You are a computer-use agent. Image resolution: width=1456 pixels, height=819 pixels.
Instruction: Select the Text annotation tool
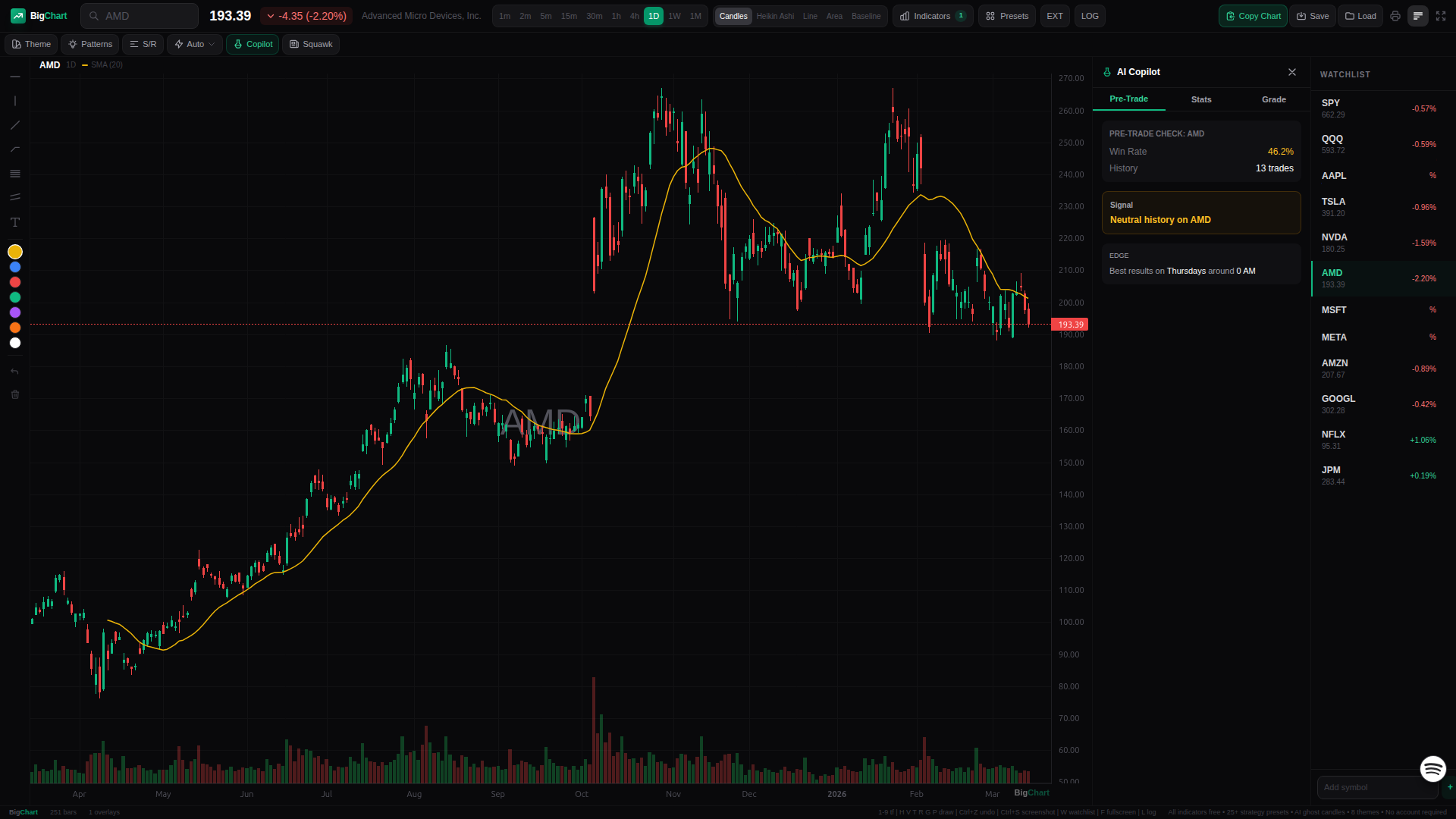click(15, 222)
